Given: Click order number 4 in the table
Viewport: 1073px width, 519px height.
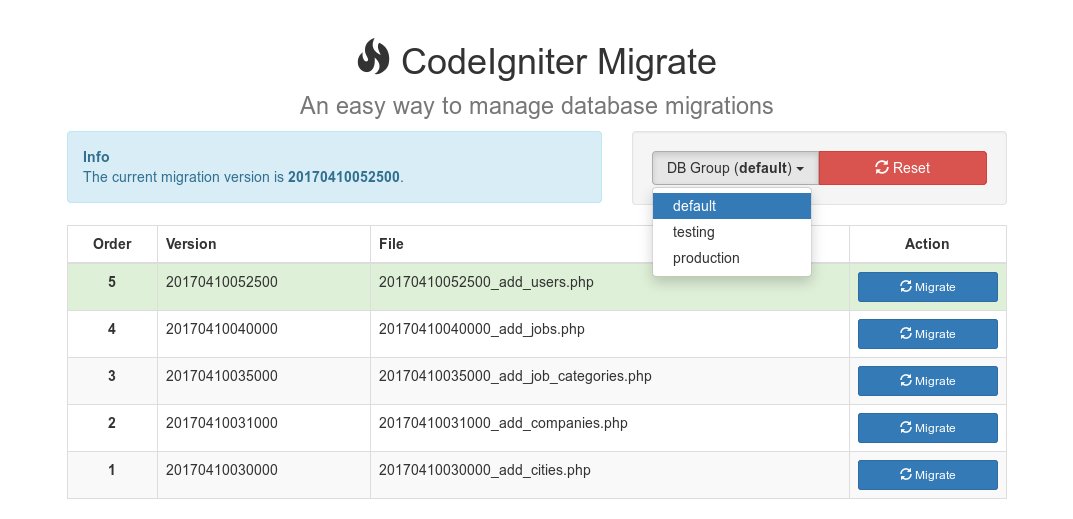Looking at the screenshot, I should tap(112, 329).
